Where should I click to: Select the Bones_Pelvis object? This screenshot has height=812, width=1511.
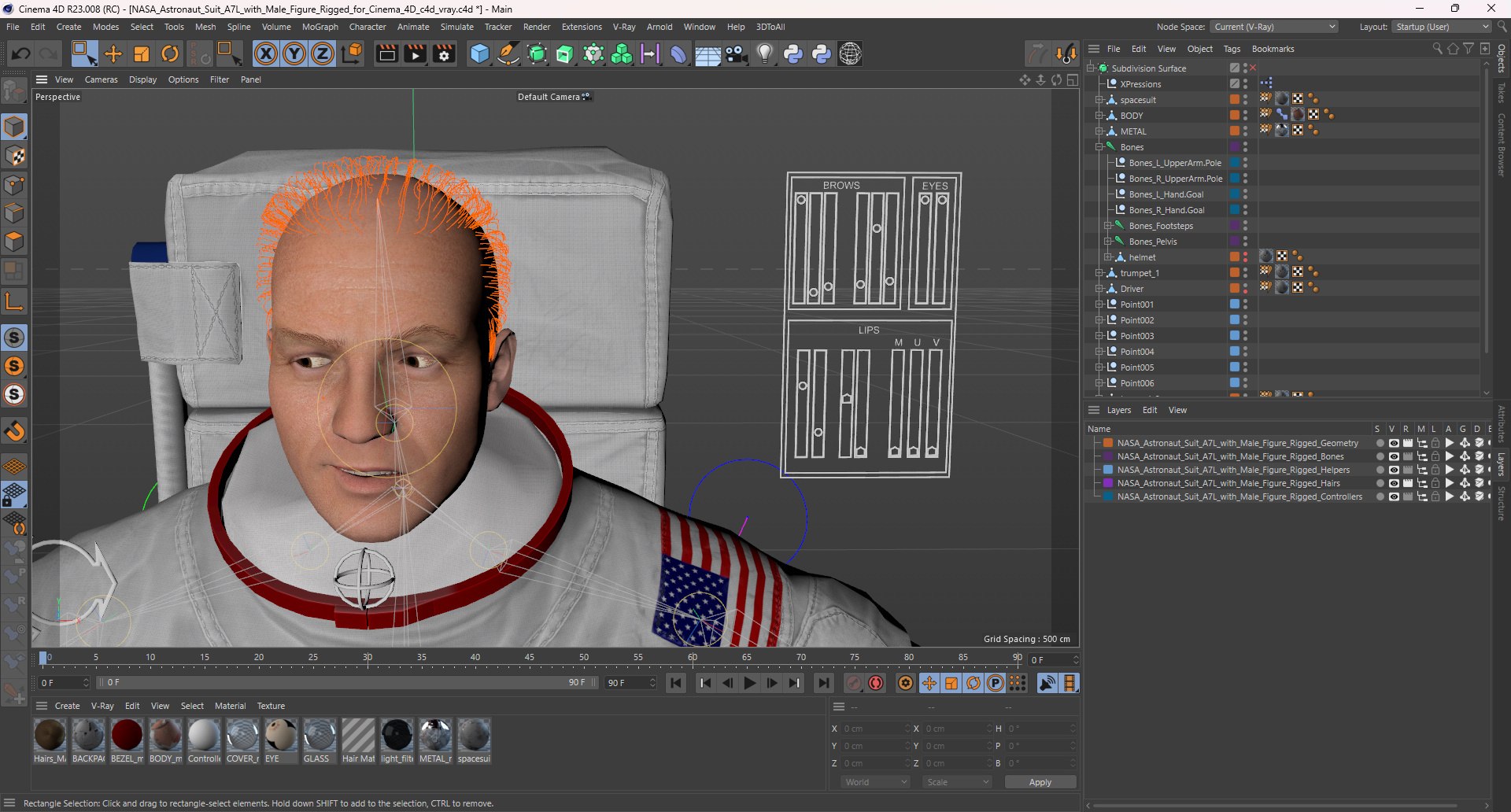[x=1153, y=242]
